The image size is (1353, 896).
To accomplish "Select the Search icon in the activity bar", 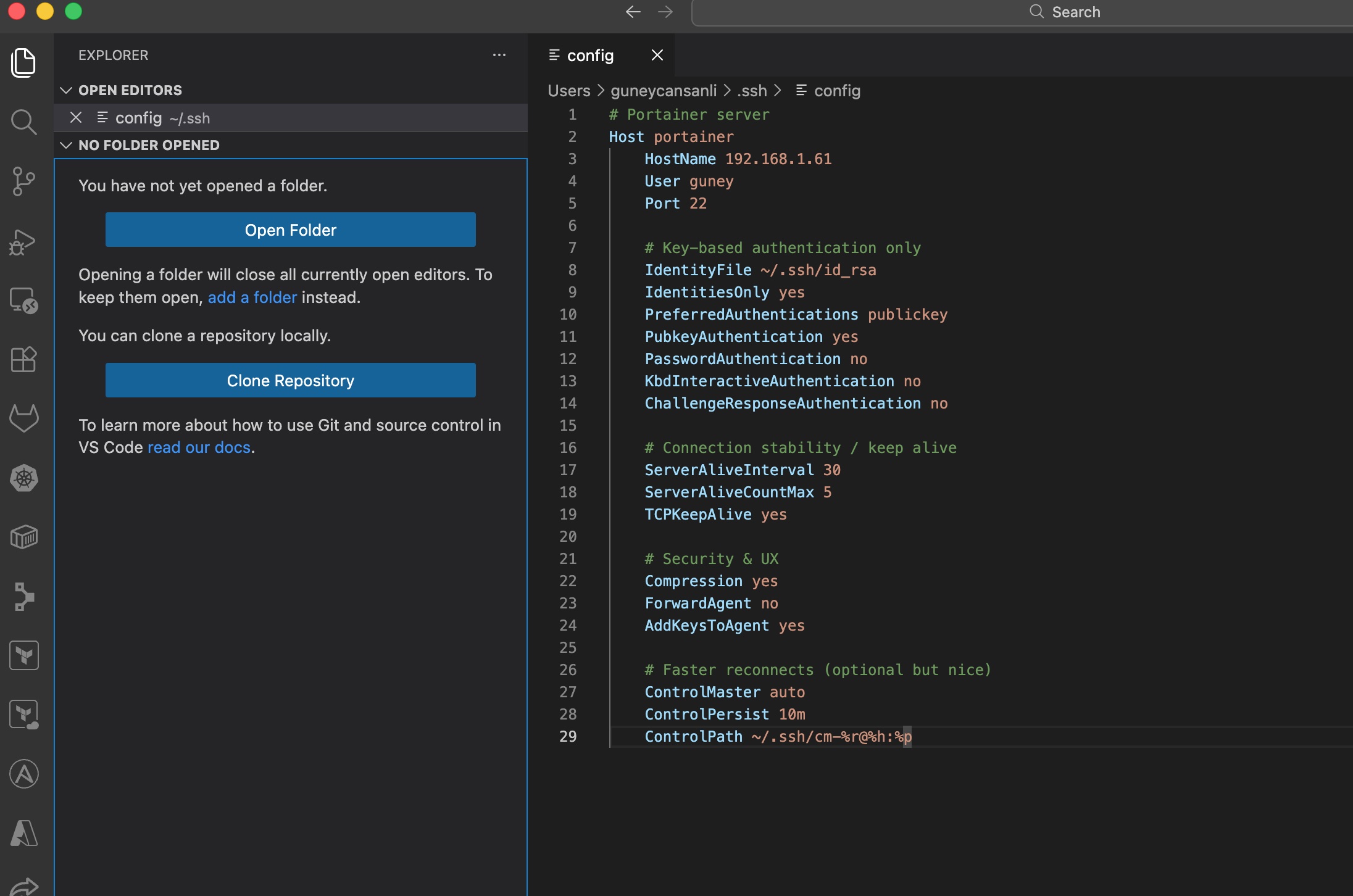I will 24,122.
